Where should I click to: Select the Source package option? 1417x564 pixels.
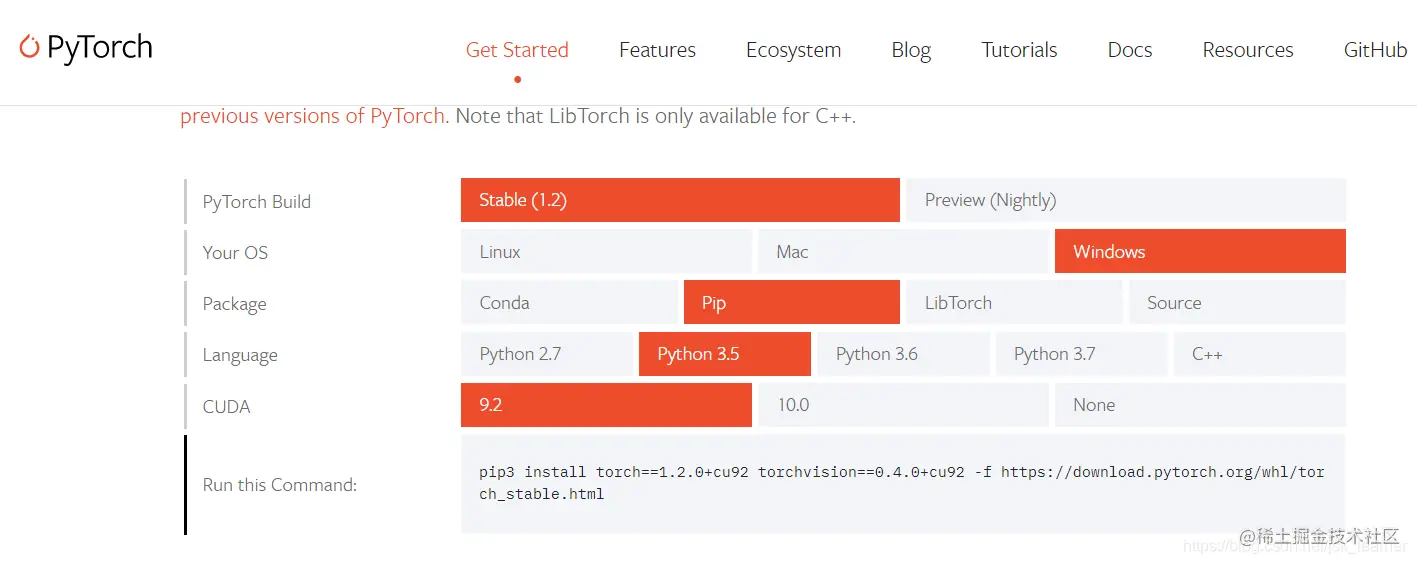tap(1238, 302)
